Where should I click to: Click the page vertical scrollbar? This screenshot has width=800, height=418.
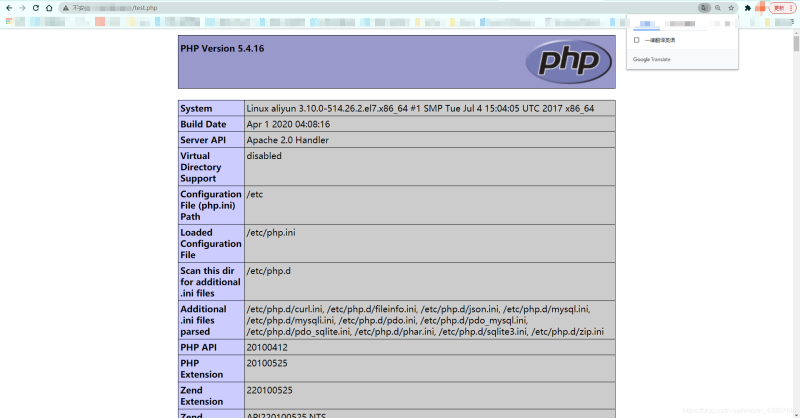click(x=796, y=200)
